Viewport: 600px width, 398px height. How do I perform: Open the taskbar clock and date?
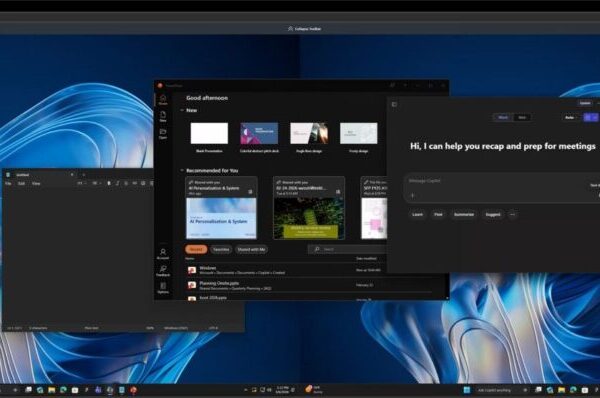point(282,390)
